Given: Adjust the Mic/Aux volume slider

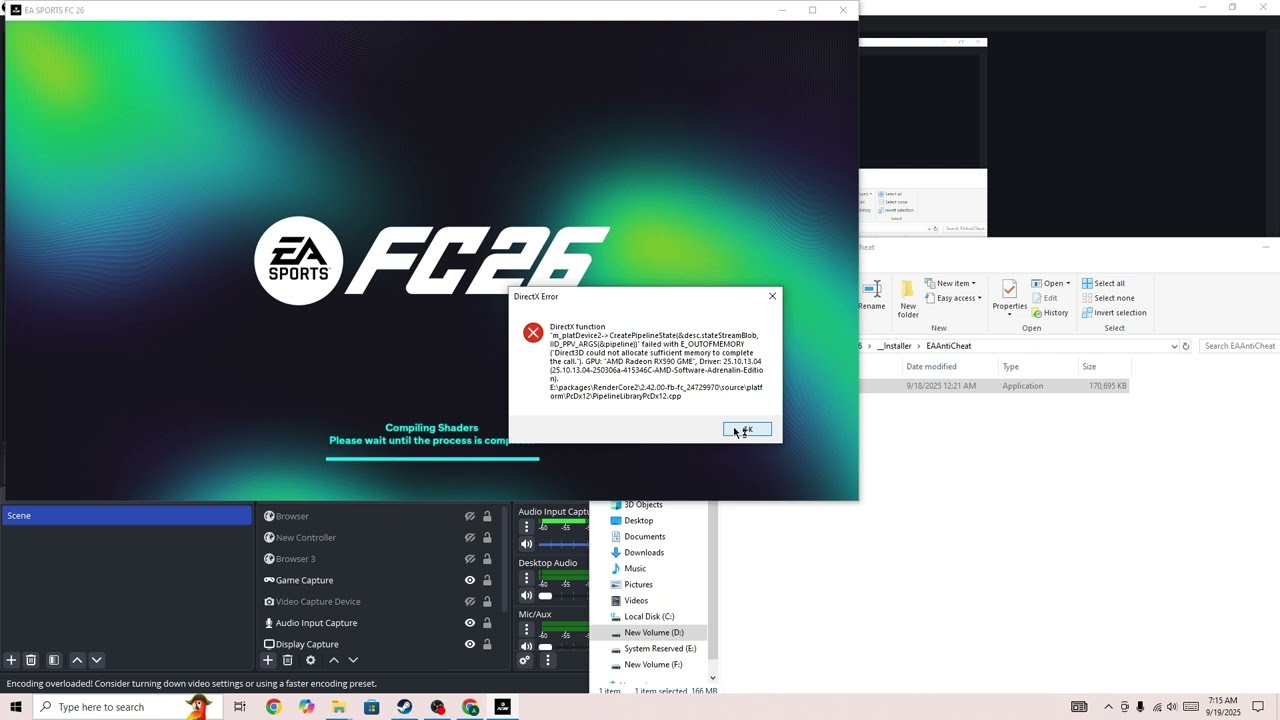Looking at the screenshot, I should coord(563,647).
